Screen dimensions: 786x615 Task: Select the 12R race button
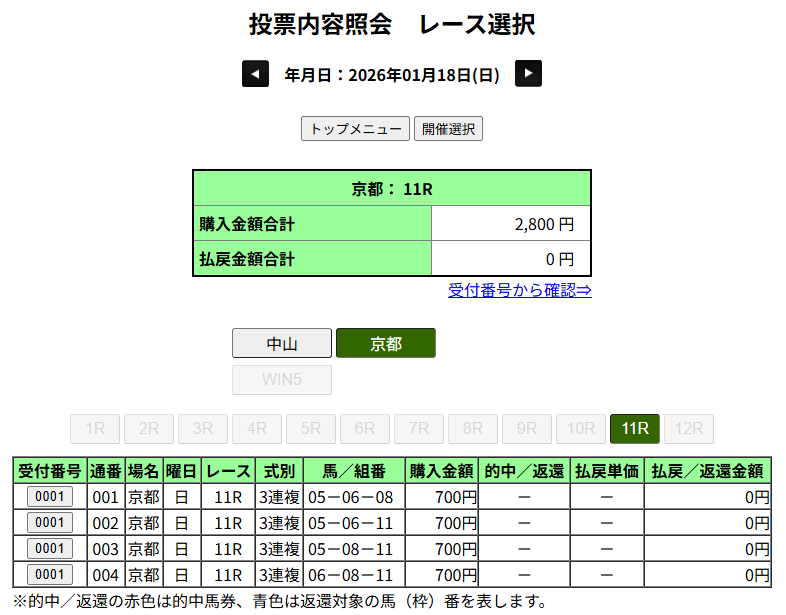coord(689,429)
